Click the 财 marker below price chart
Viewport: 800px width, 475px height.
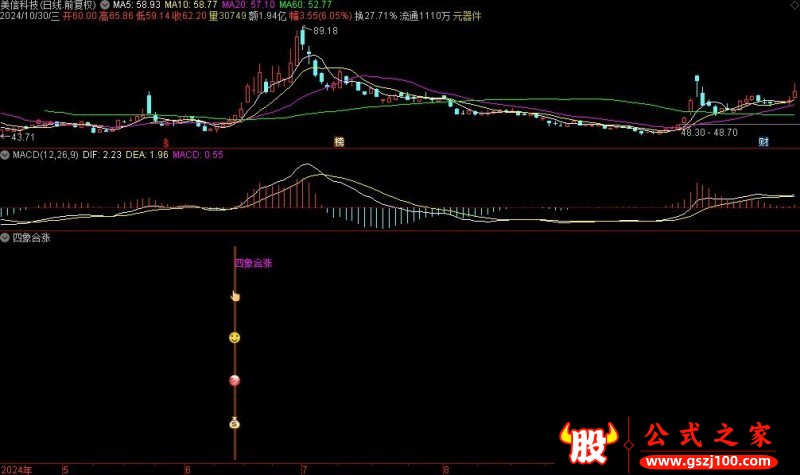(x=763, y=142)
